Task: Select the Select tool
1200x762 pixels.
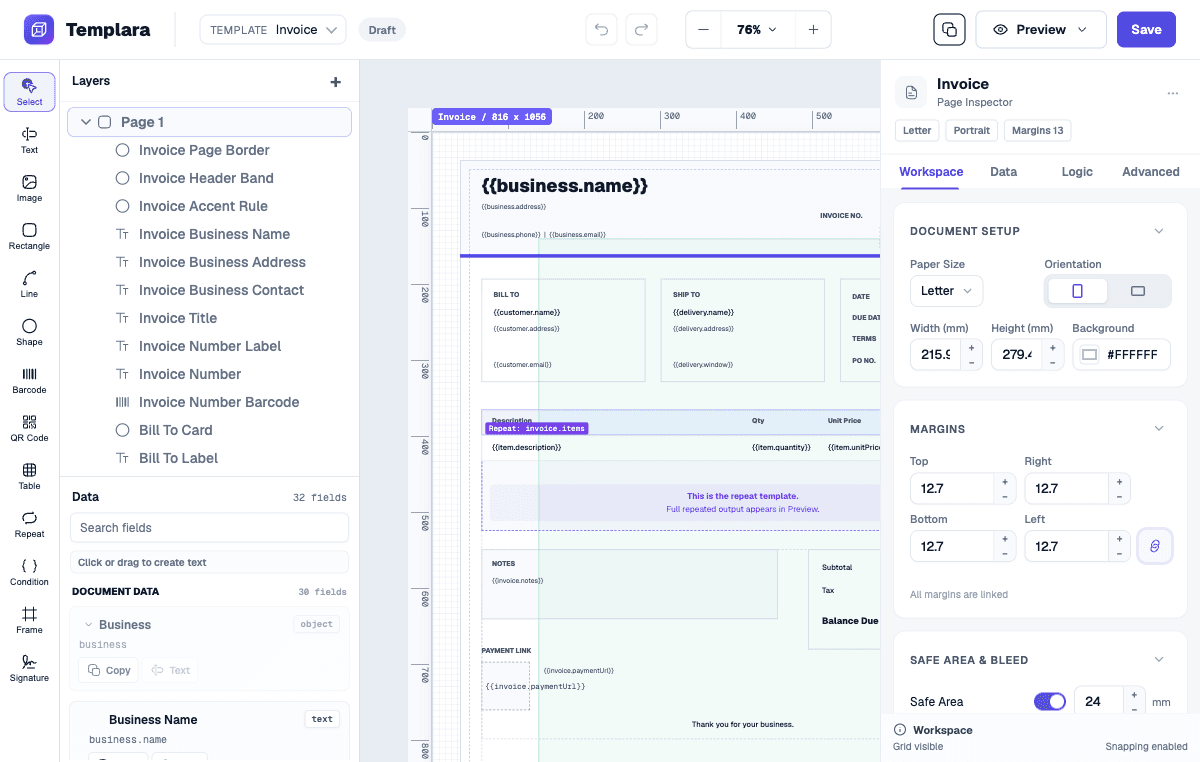Action: pos(29,92)
